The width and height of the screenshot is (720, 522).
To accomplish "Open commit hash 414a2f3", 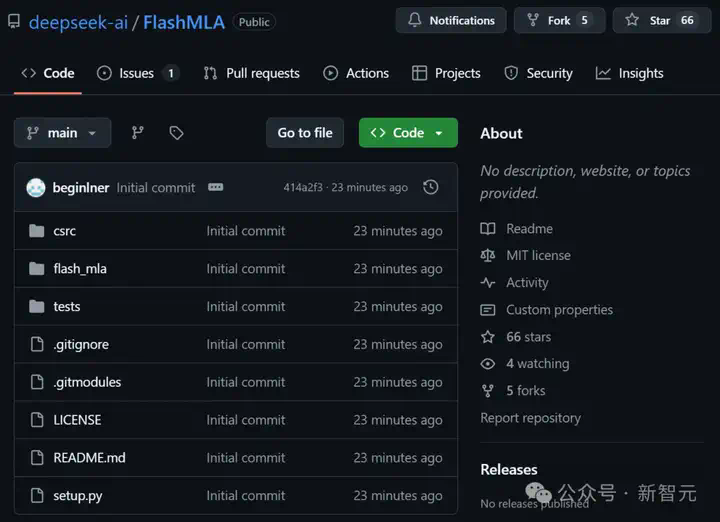I will click(x=303, y=187).
